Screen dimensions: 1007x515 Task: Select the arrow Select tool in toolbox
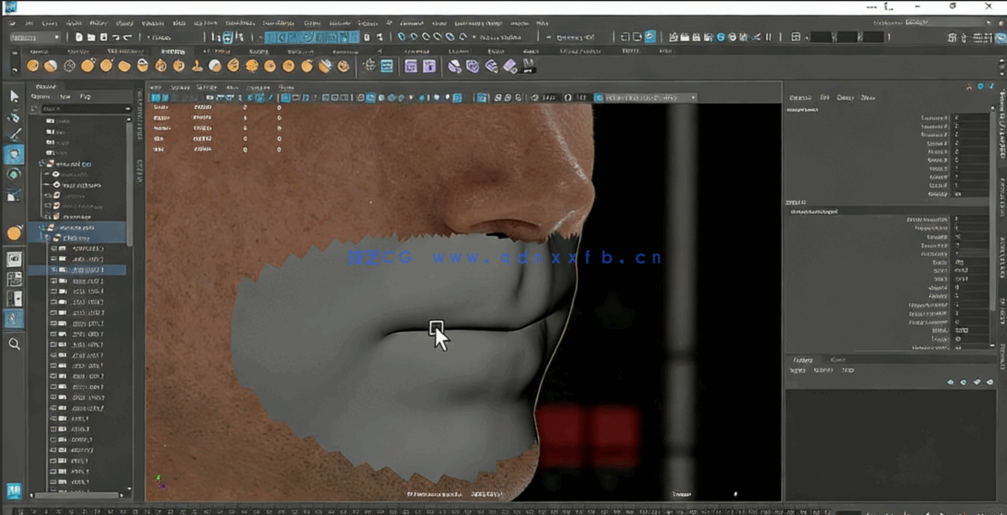(x=14, y=96)
